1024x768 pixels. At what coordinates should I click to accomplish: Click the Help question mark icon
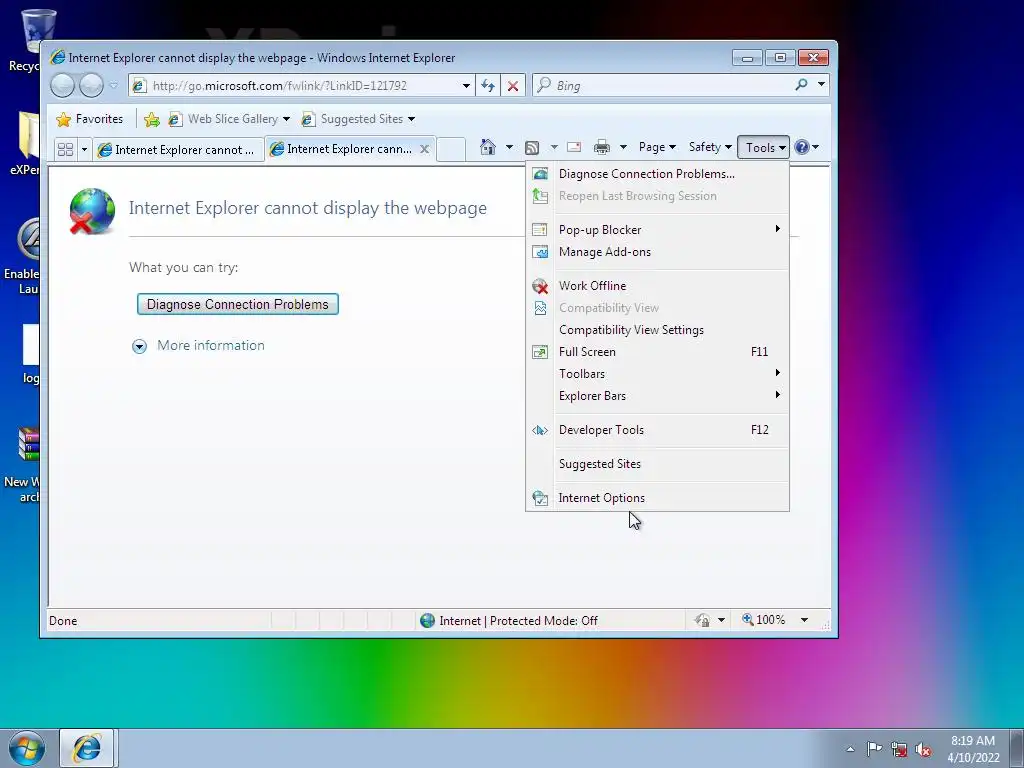[802, 147]
